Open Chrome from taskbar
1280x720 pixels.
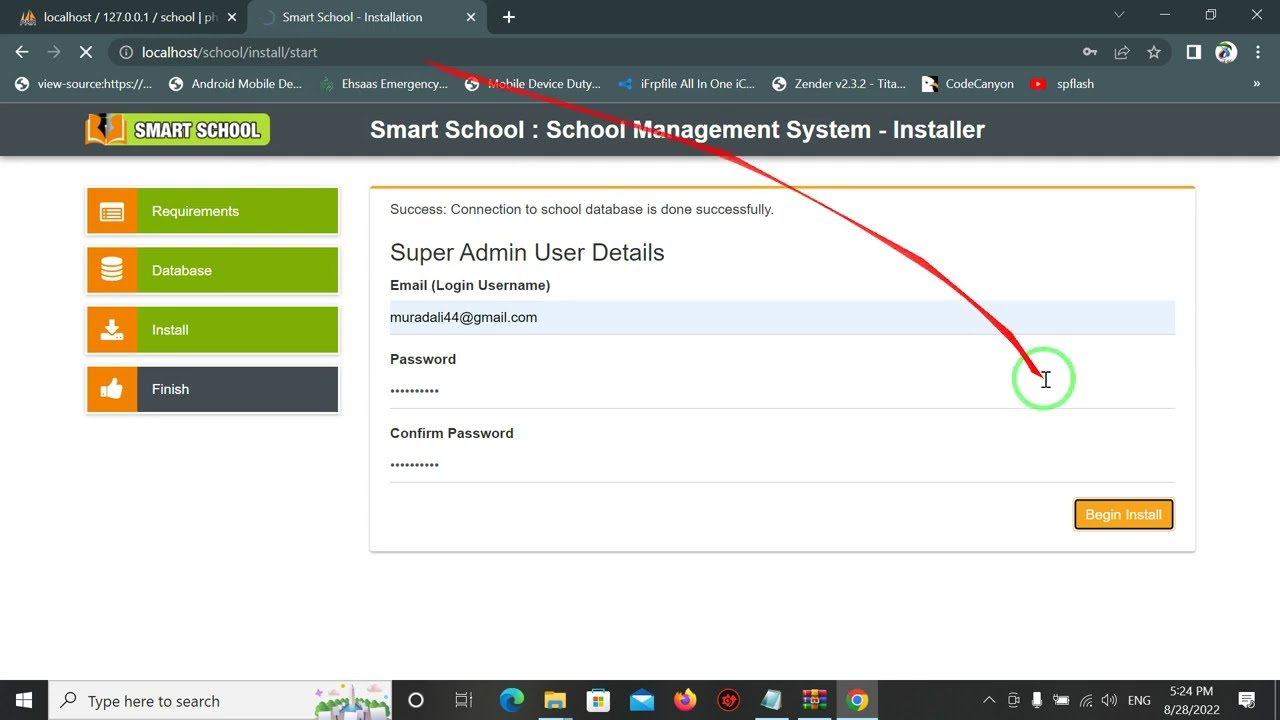(858, 700)
